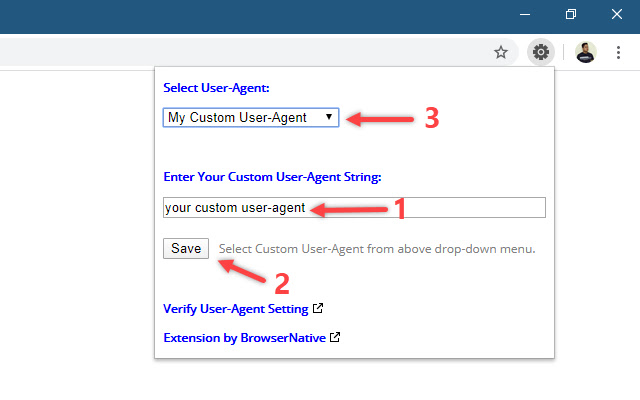640x400 pixels.
Task: Click the bookmark star icon
Action: point(501,52)
